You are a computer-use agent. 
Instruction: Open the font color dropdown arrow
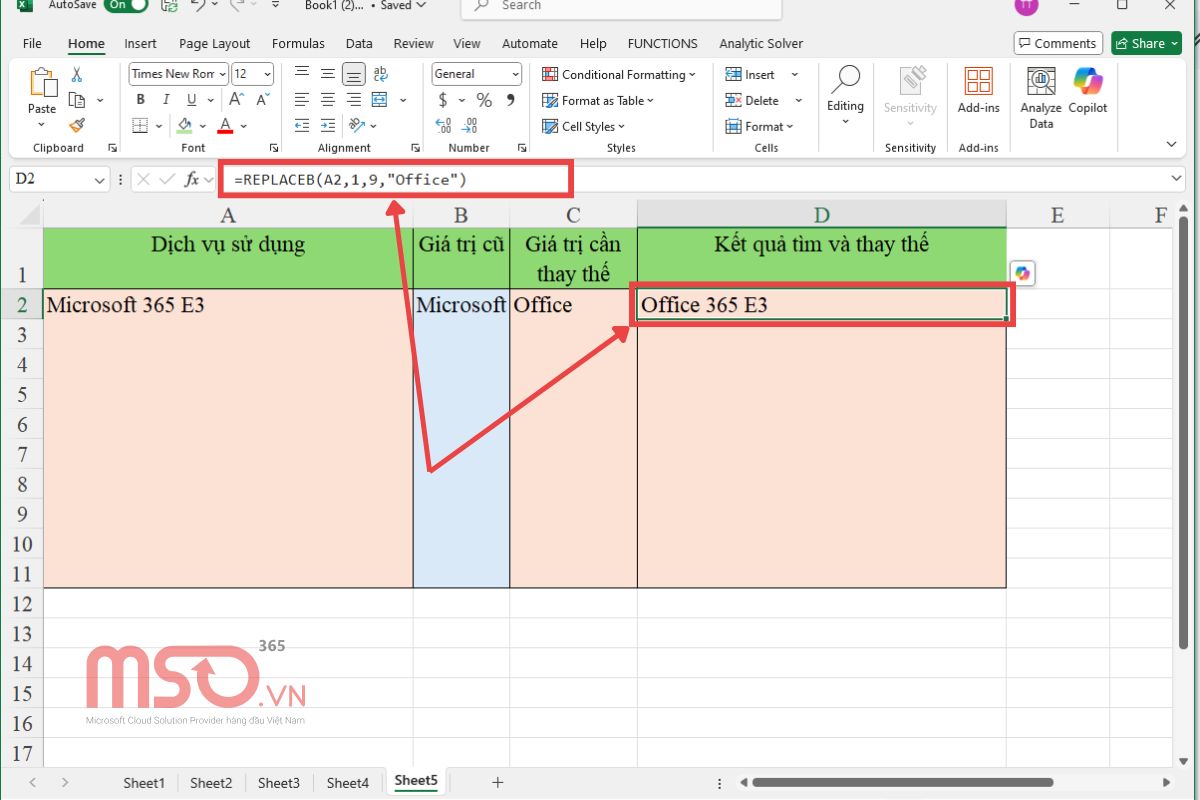pyautogui.click(x=243, y=126)
